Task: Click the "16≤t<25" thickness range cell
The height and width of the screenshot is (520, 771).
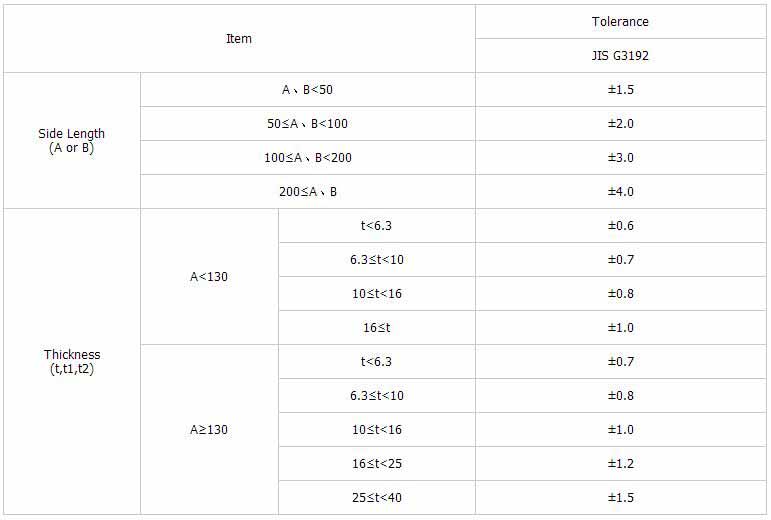Action: [376, 464]
